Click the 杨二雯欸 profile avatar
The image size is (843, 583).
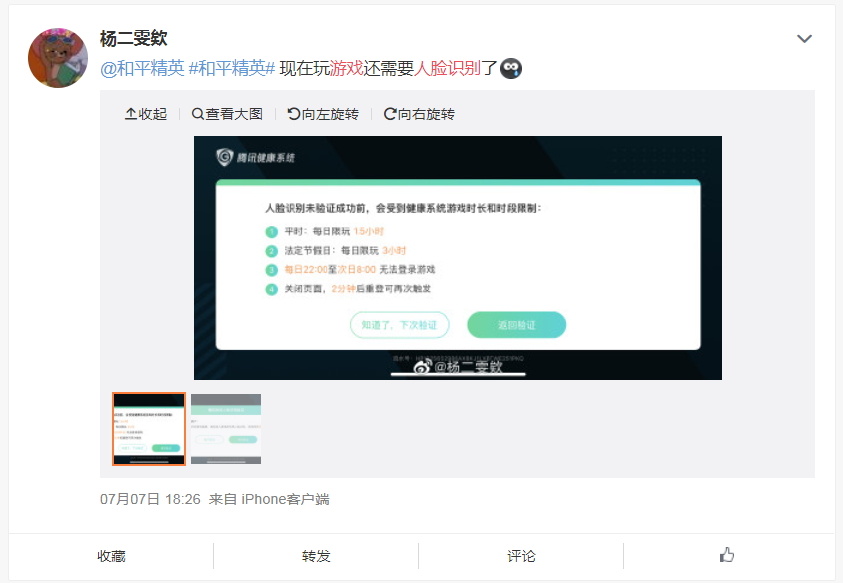pyautogui.click(x=58, y=58)
